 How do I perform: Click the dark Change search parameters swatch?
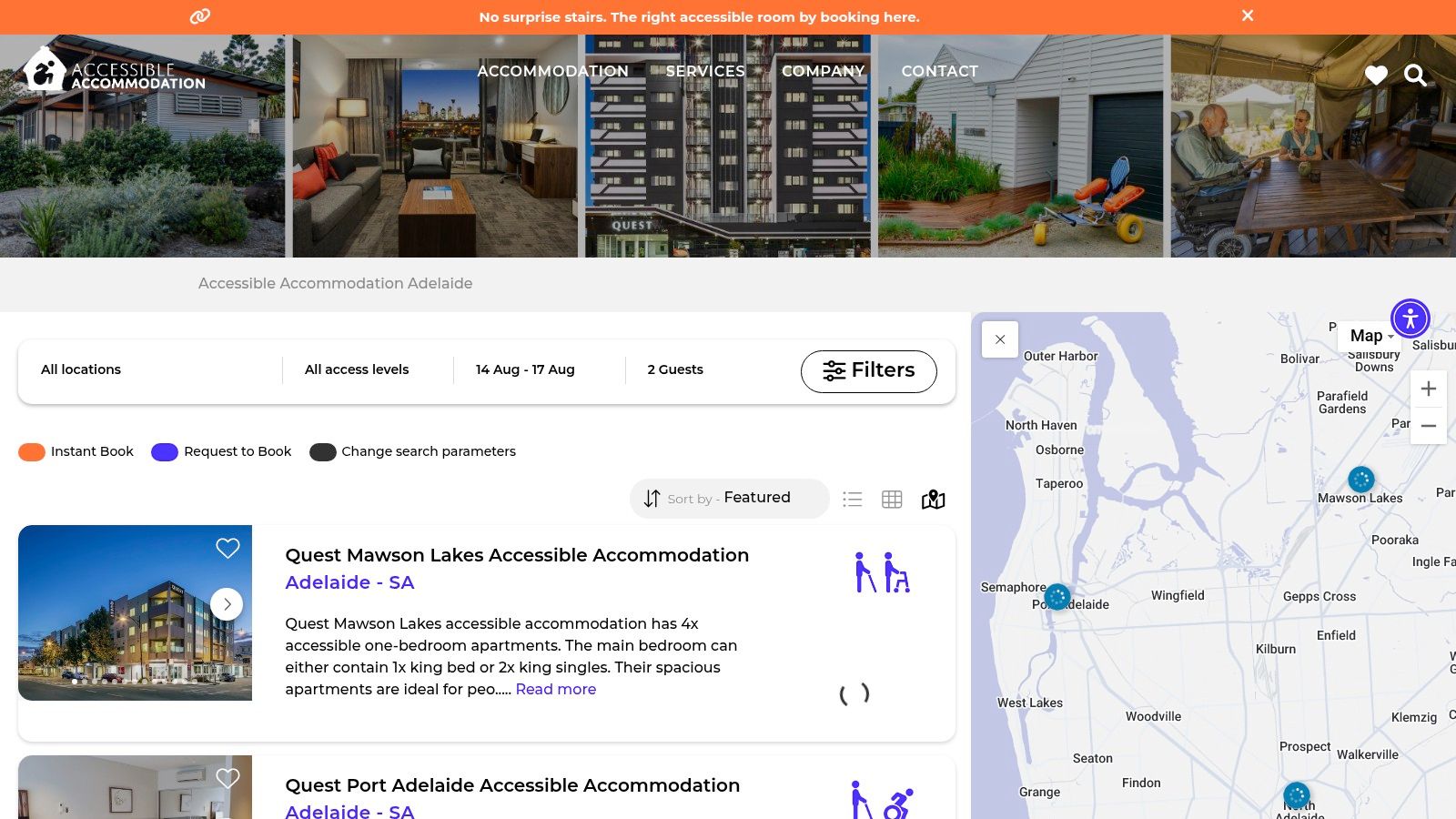click(x=323, y=452)
